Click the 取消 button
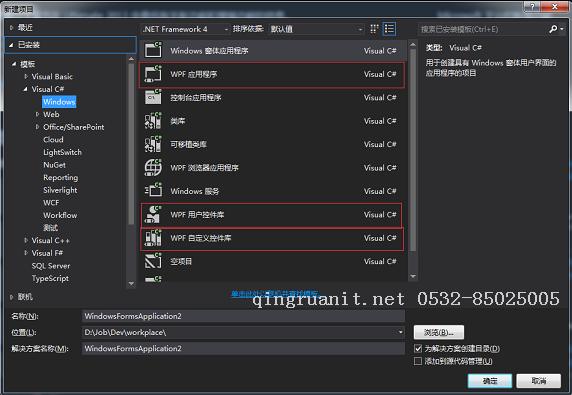This screenshot has height=395, width=572. [x=539, y=381]
